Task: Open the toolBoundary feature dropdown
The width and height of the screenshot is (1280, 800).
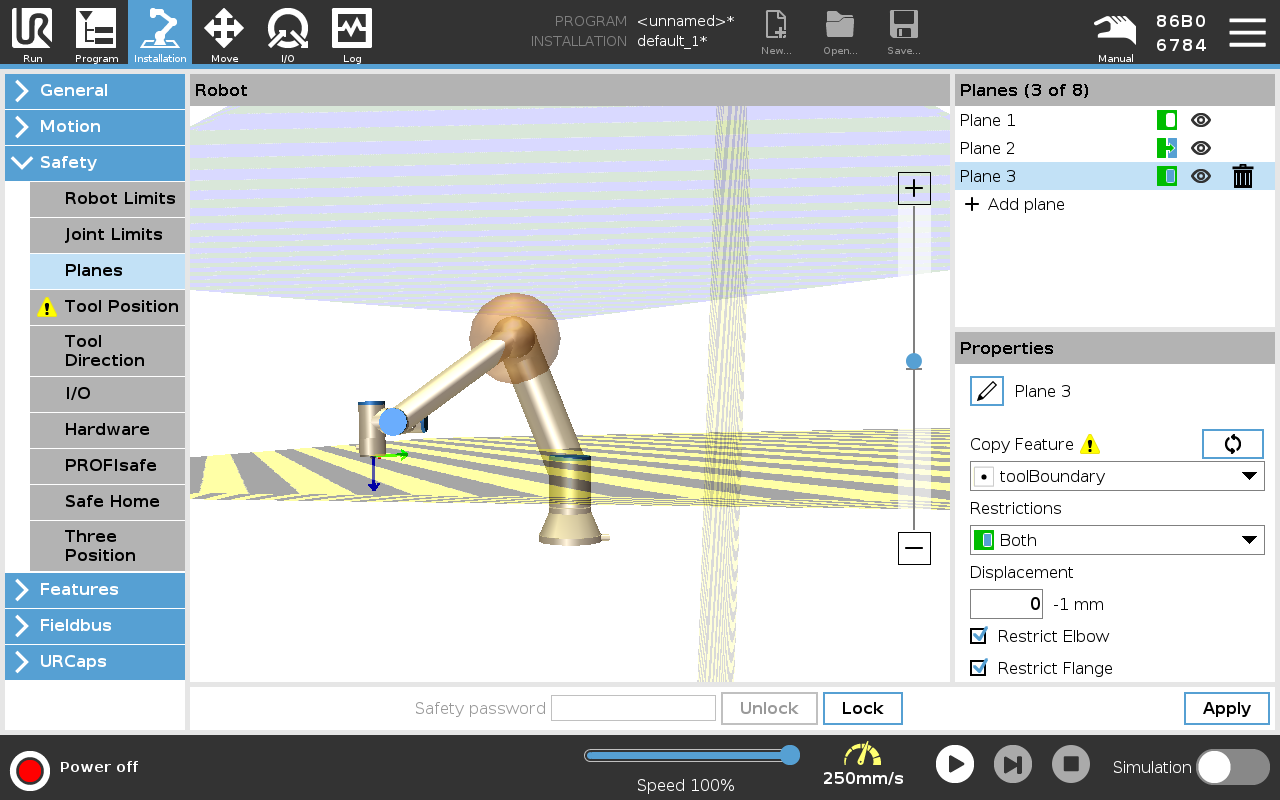Action: pos(1116,476)
